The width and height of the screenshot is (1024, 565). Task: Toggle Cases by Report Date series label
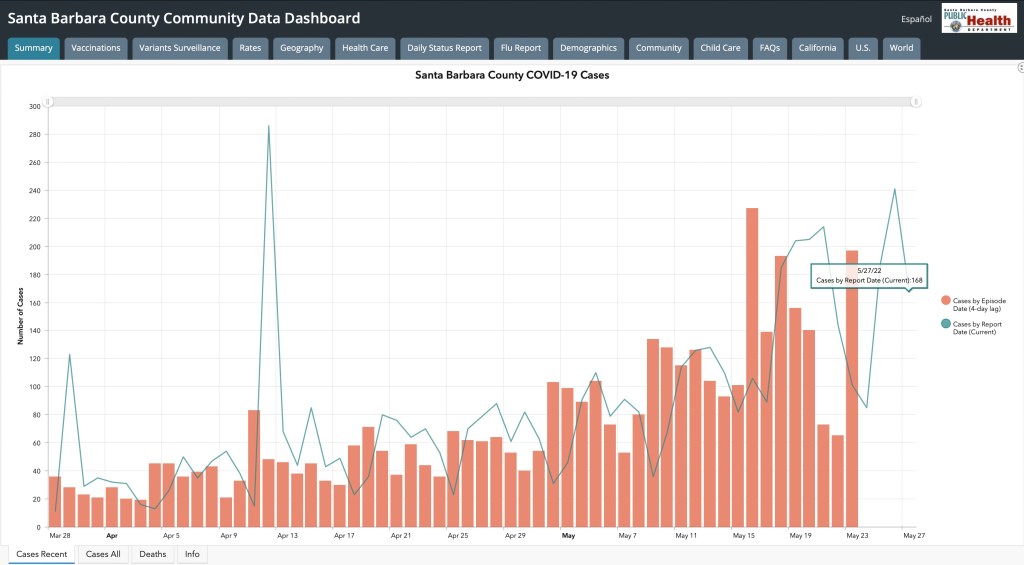(978, 328)
